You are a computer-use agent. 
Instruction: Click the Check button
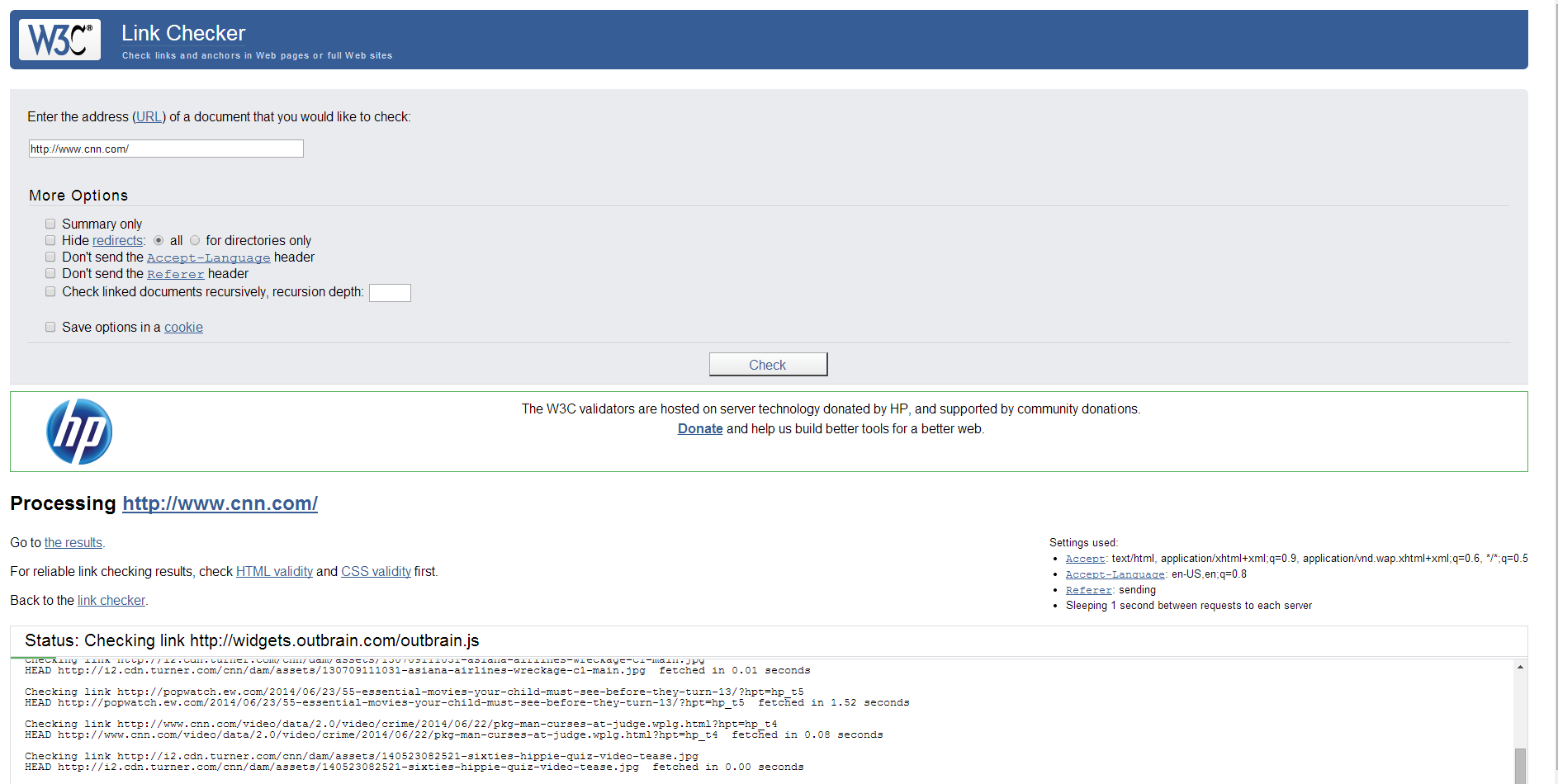click(x=768, y=365)
